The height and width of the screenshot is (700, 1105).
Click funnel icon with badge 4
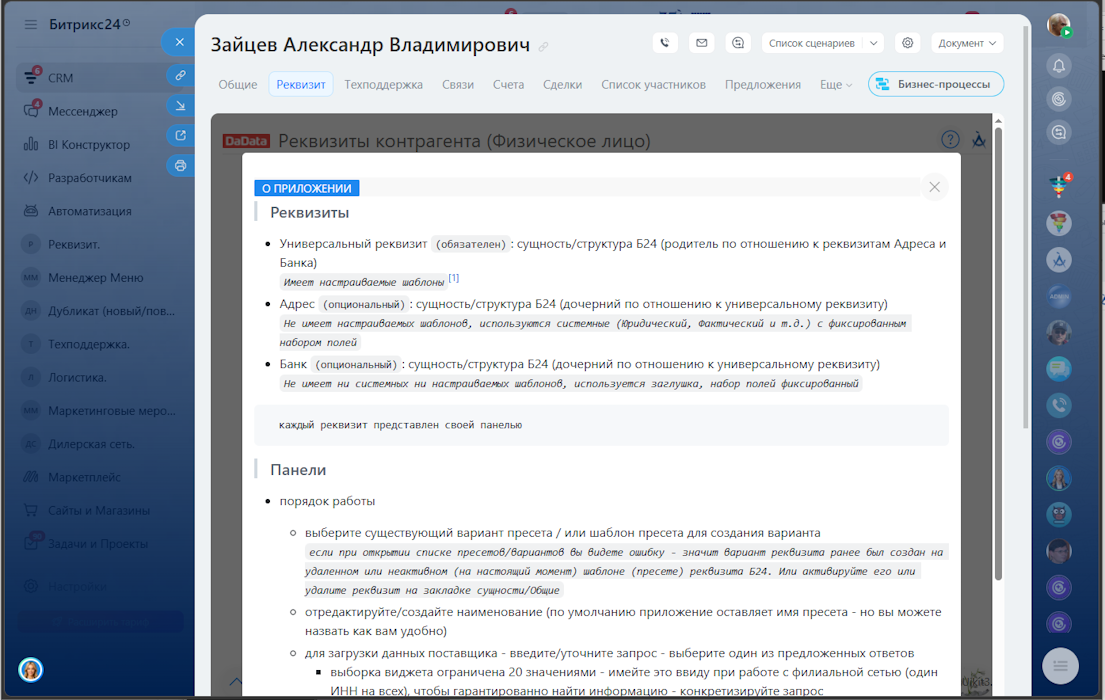(1058, 186)
